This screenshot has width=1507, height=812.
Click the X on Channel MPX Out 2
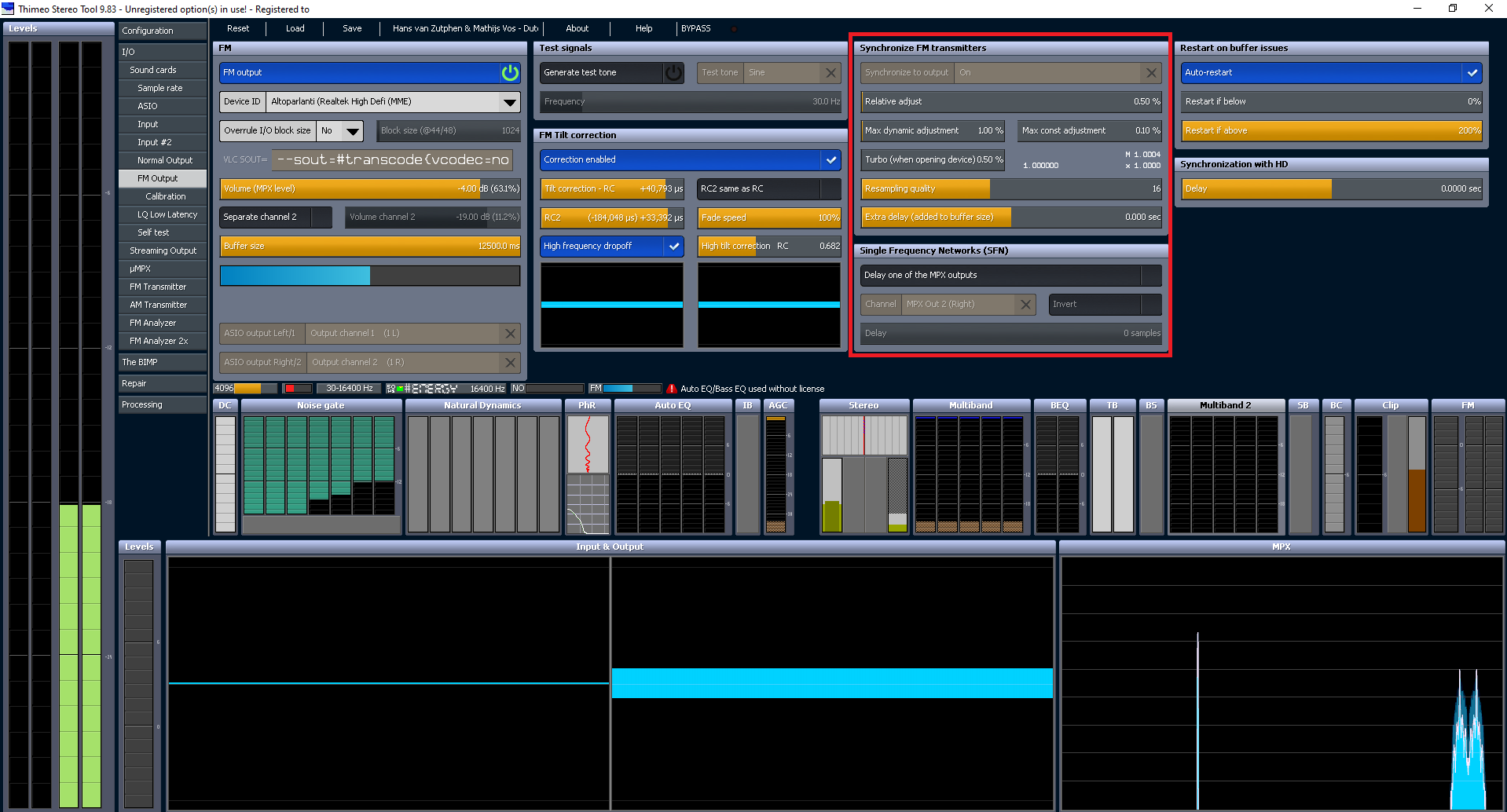1025,304
